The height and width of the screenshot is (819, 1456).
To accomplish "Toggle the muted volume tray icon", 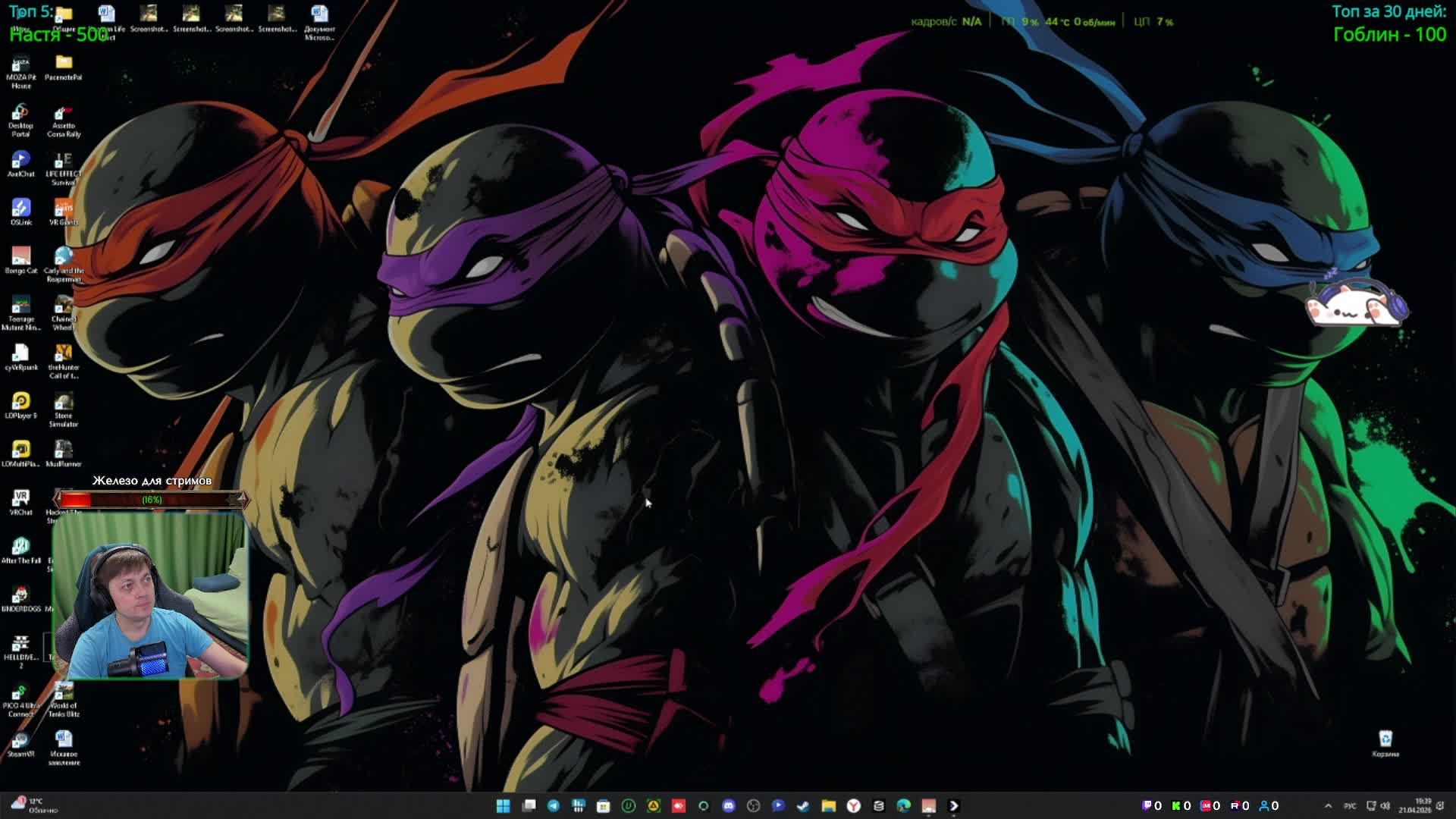I will click(1385, 805).
